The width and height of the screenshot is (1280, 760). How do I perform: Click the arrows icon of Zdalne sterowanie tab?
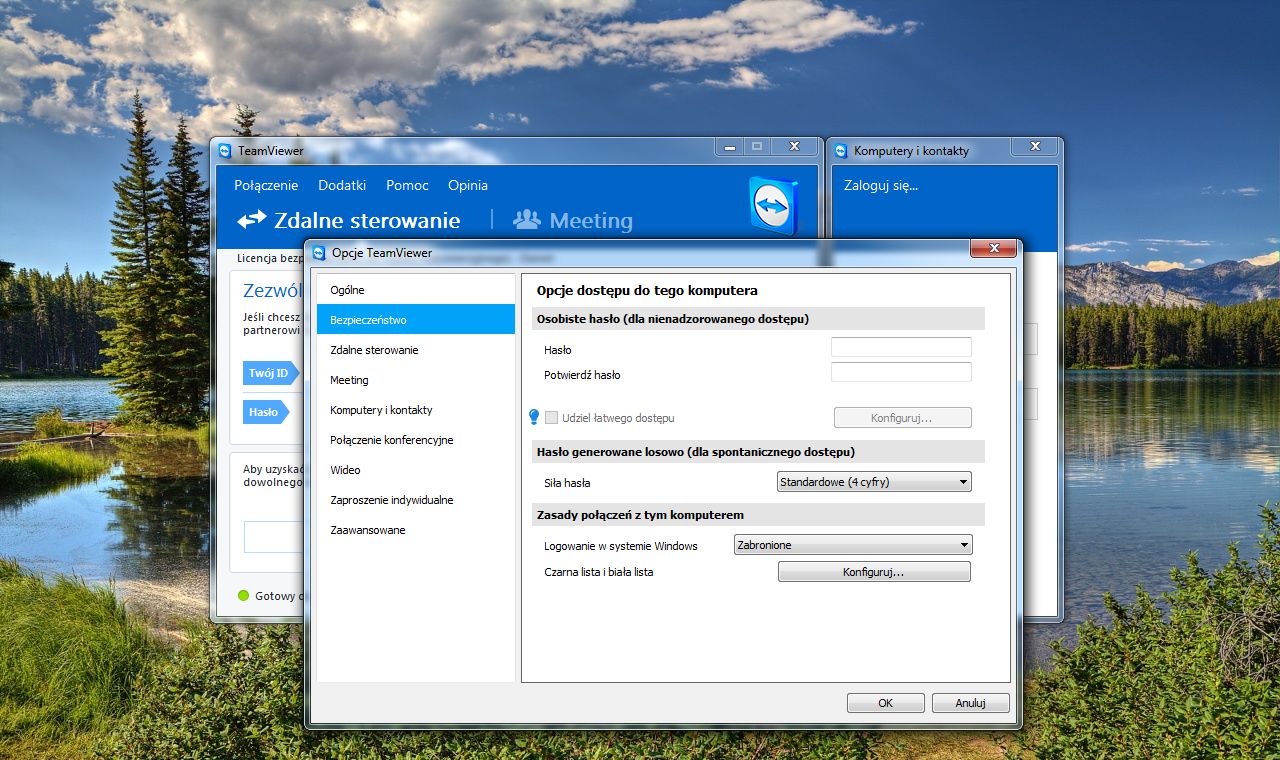[x=252, y=219]
